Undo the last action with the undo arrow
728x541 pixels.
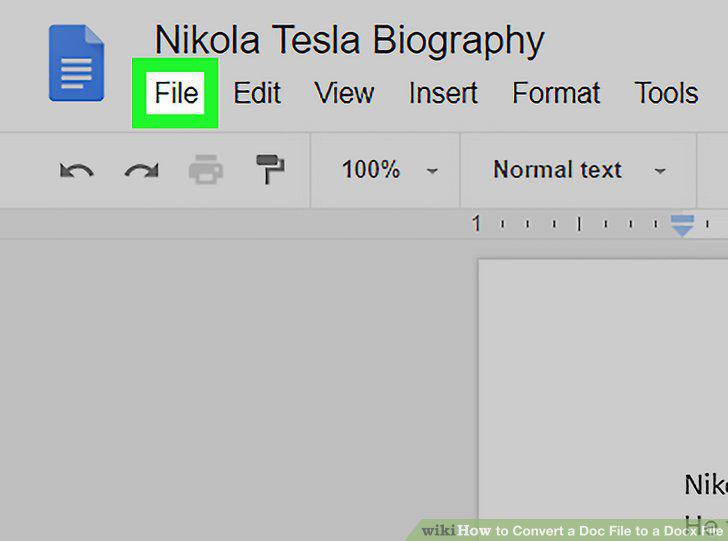click(77, 170)
